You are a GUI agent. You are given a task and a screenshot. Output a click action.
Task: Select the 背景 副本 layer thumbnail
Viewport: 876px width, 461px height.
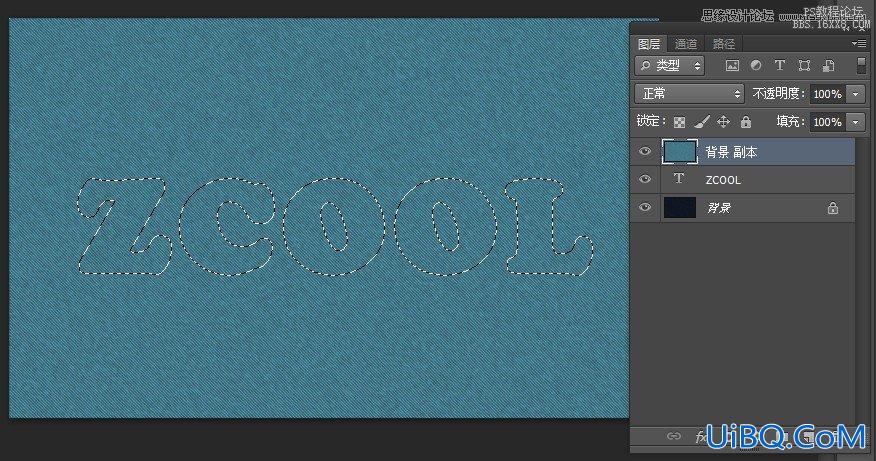tap(679, 151)
